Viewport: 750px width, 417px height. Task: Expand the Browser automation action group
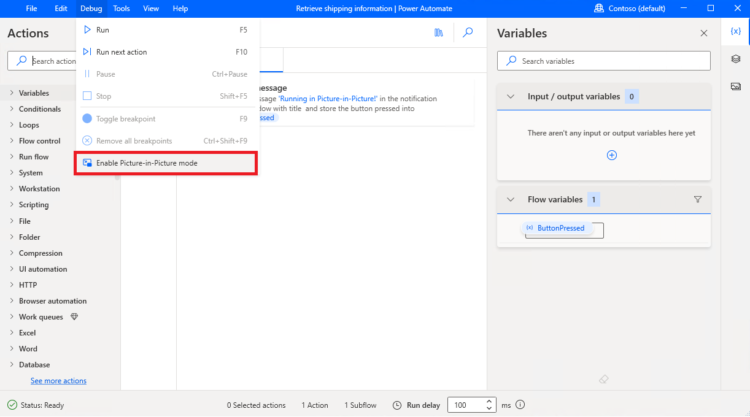tap(11, 301)
